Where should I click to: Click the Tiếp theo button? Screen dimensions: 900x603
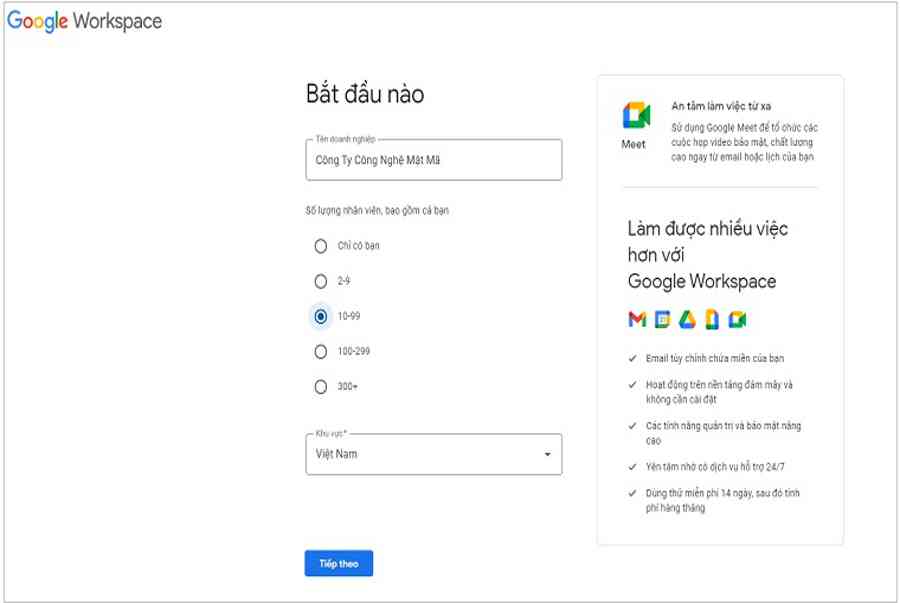tap(339, 563)
